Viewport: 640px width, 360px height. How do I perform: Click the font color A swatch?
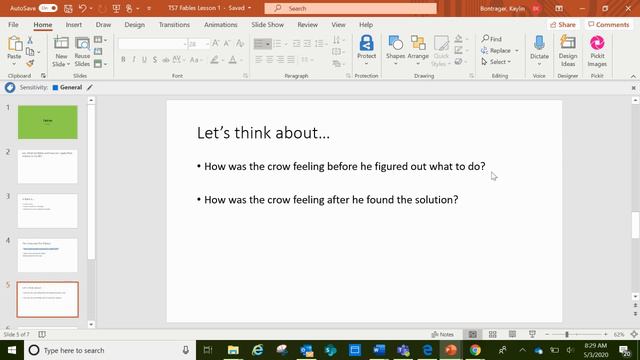(x=233, y=60)
